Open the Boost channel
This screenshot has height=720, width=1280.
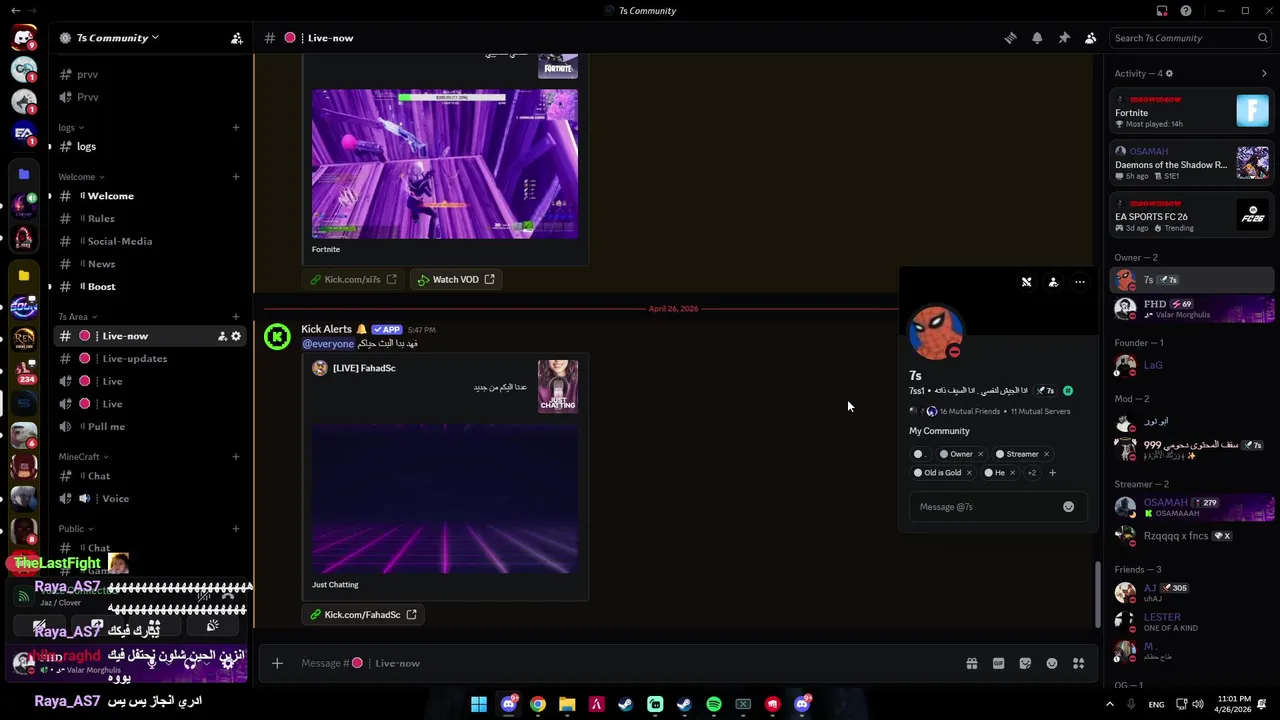150,287
